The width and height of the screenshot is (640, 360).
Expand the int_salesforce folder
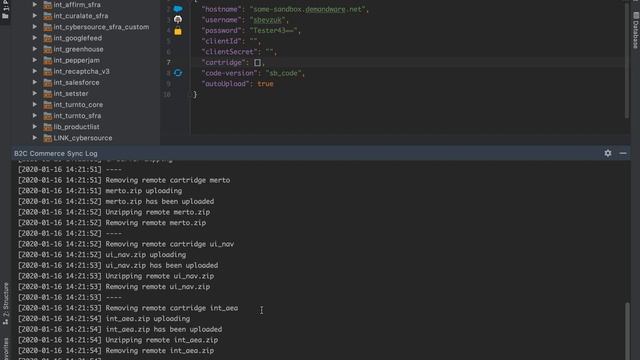pyautogui.click(x=35, y=82)
